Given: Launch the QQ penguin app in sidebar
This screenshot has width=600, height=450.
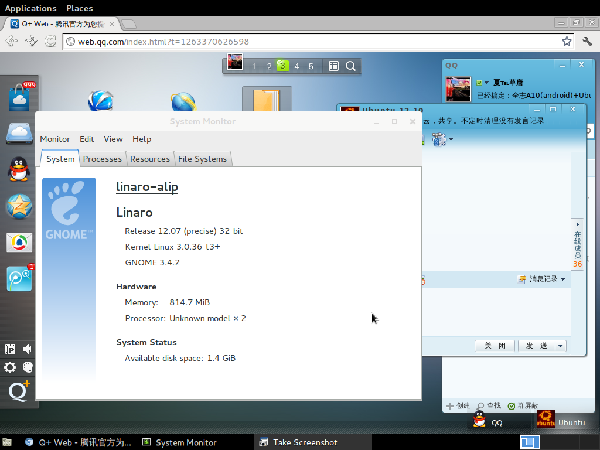Looking at the screenshot, I should click(19, 169).
